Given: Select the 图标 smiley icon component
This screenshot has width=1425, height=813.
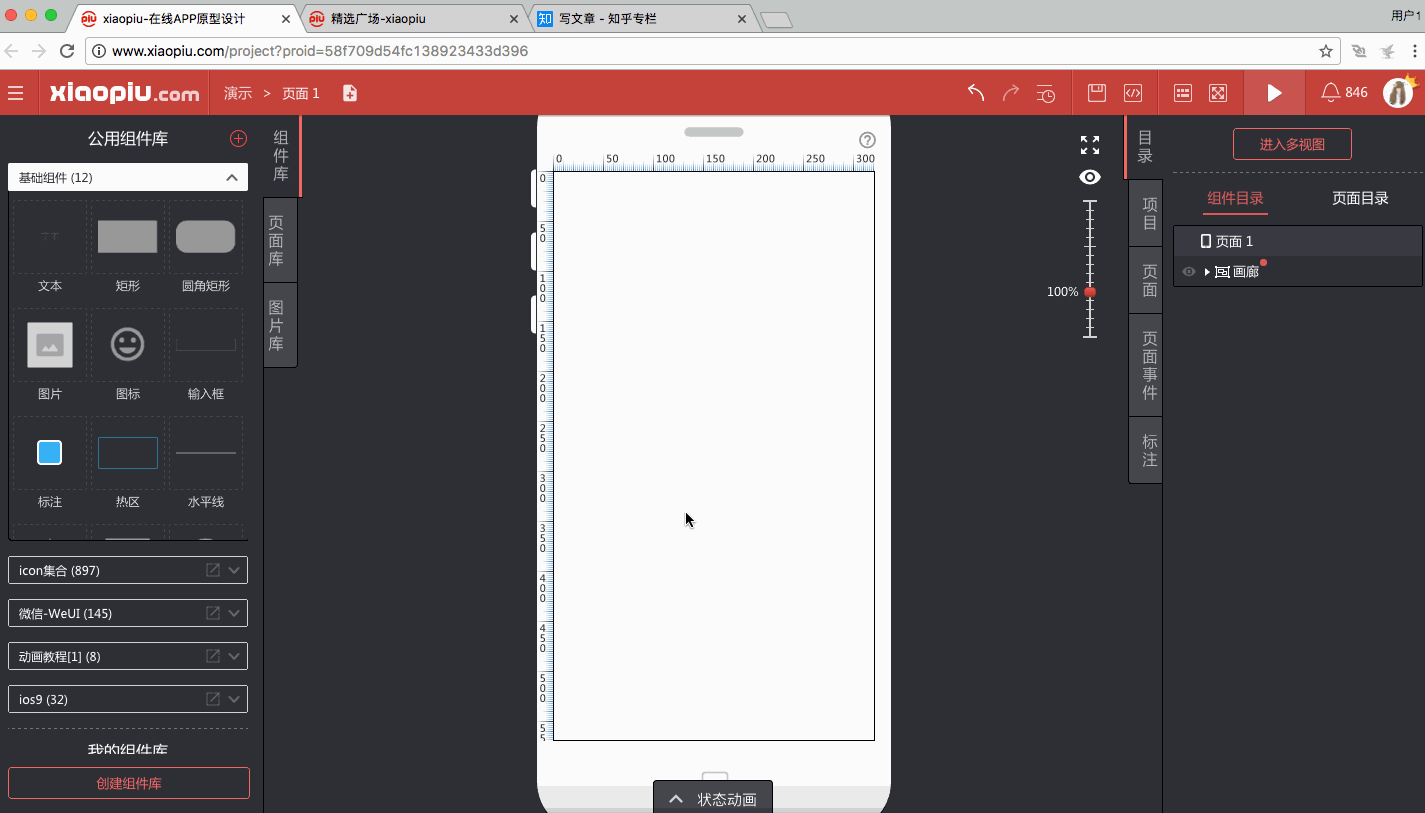Looking at the screenshot, I should (x=127, y=355).
